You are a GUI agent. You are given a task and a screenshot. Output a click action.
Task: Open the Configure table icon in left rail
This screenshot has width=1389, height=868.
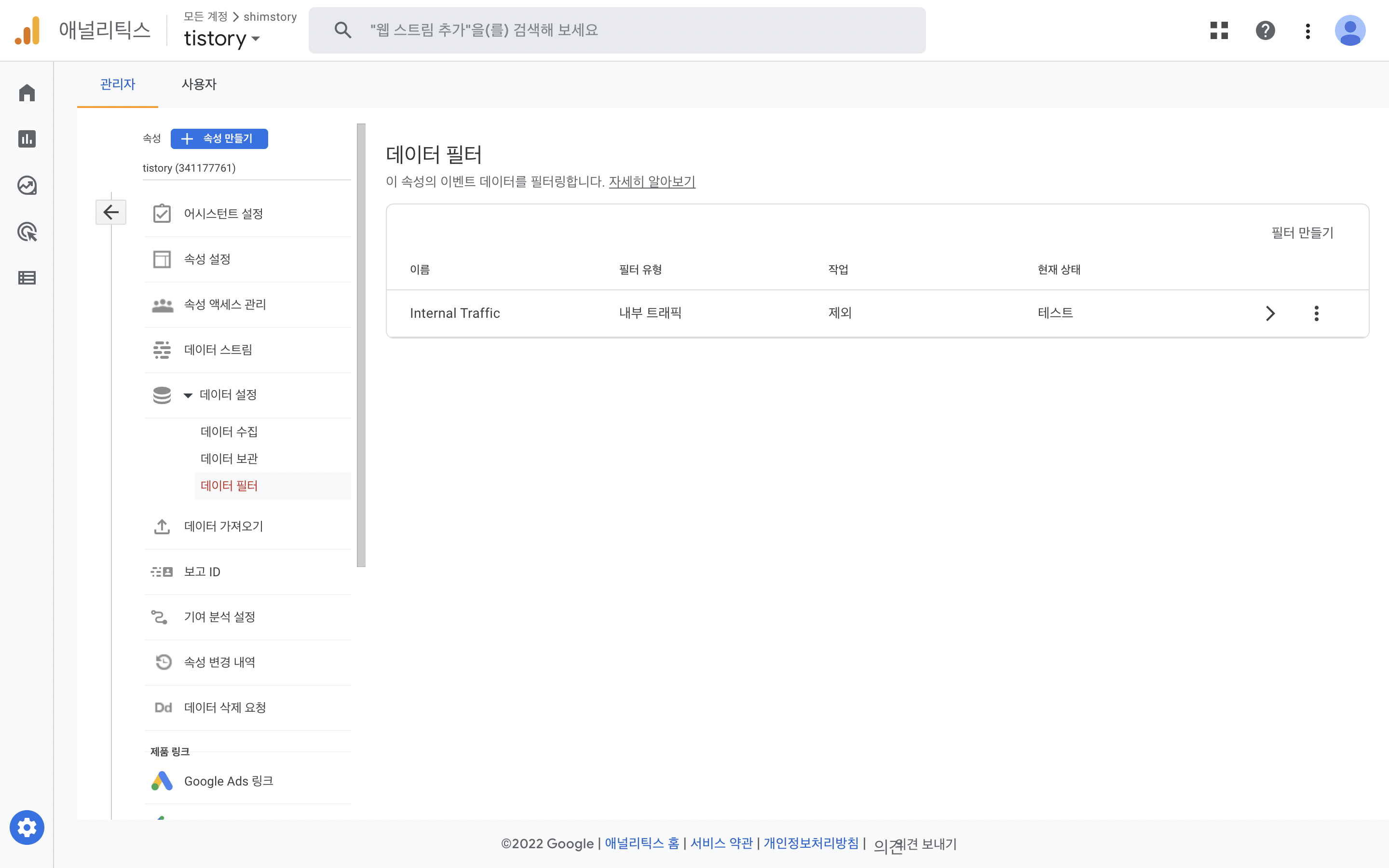27,278
